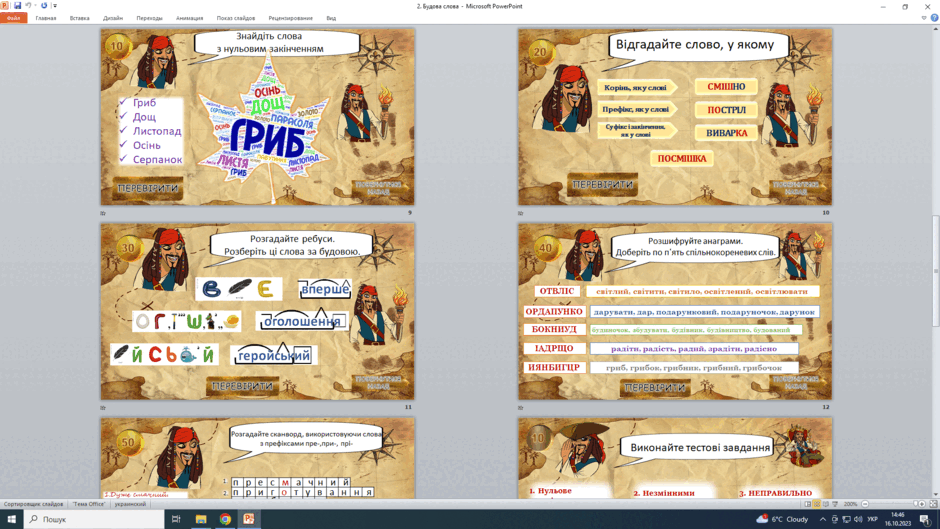The height and width of the screenshot is (529, 940).
Task: Select the 'Виконайте тестові завдання' slide
Action: 675,458
